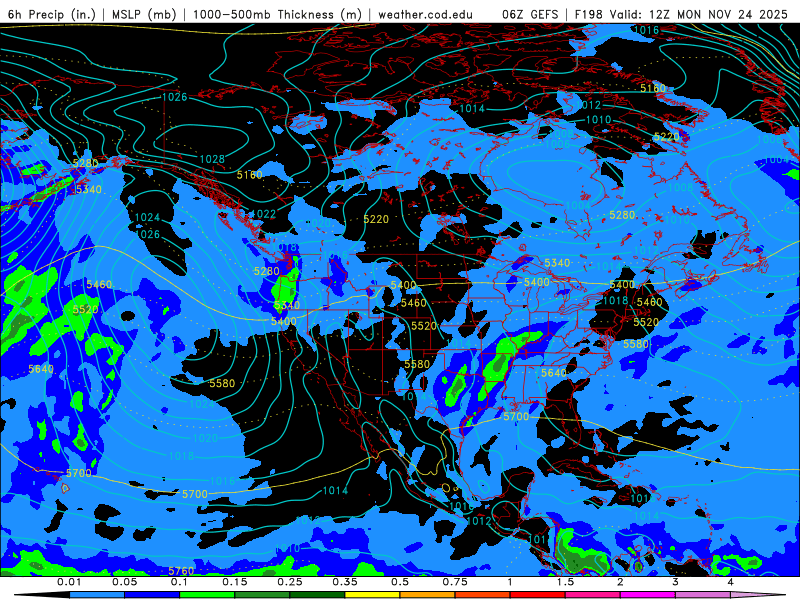Click the dark green 0.25 legend swatch
The width and height of the screenshot is (800, 600).
pyautogui.click(x=317, y=595)
